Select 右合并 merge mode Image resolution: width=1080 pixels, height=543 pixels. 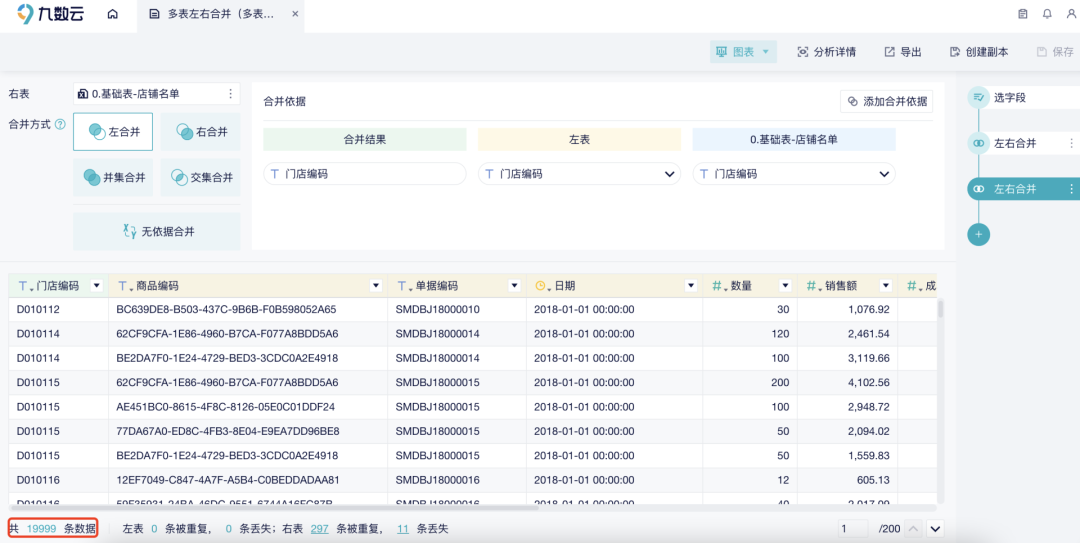tap(200, 132)
